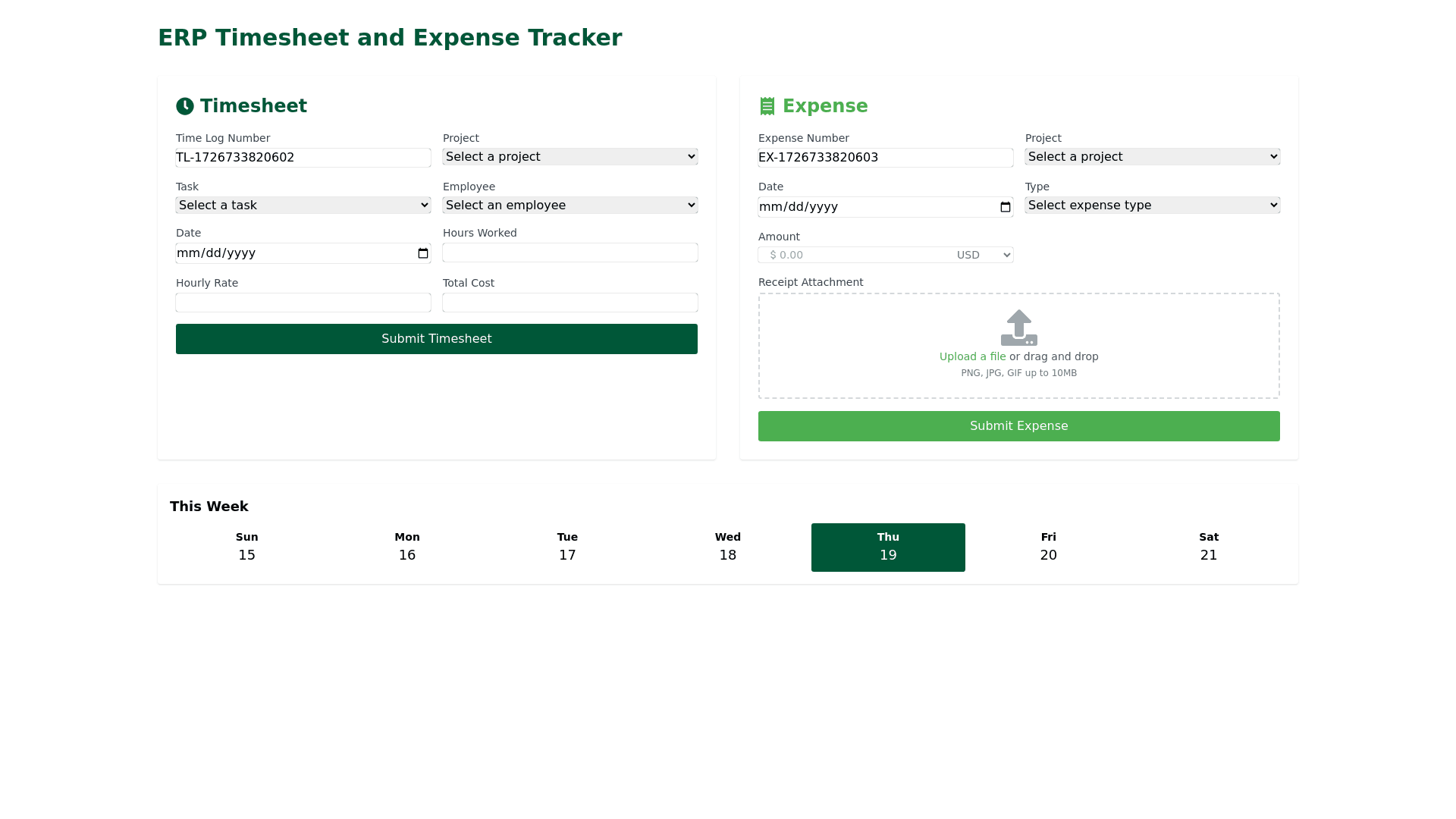Click the Timesheet clock icon
The width and height of the screenshot is (1456, 819).
click(185, 106)
